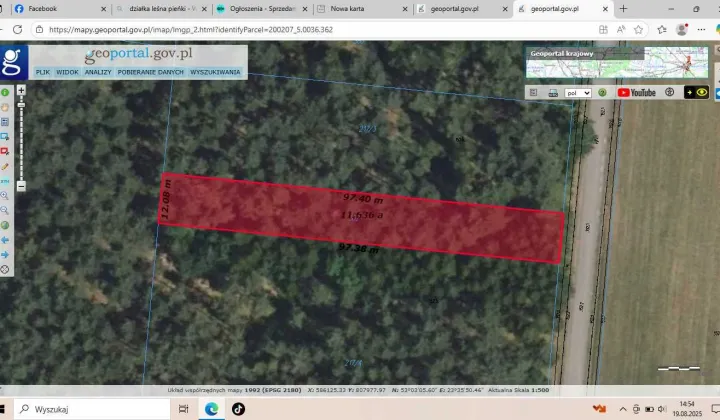Viewport: 720px width, 420px height.
Task: Click the green help question mark icon
Action: point(602,93)
